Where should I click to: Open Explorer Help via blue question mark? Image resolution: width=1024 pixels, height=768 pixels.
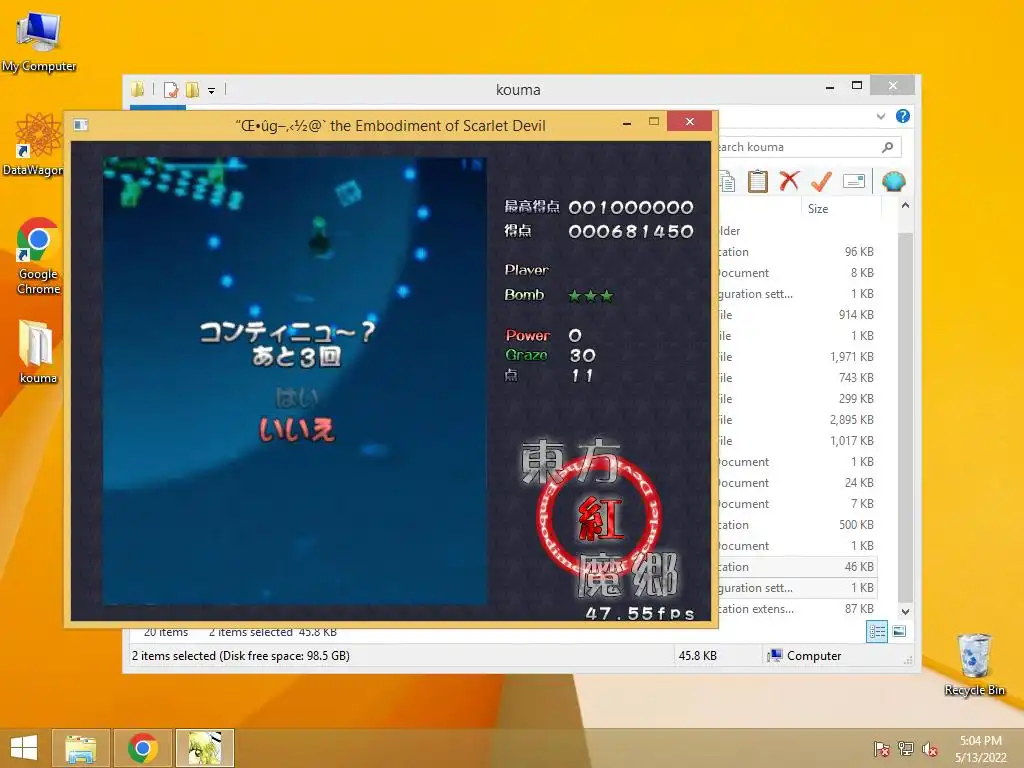903,116
